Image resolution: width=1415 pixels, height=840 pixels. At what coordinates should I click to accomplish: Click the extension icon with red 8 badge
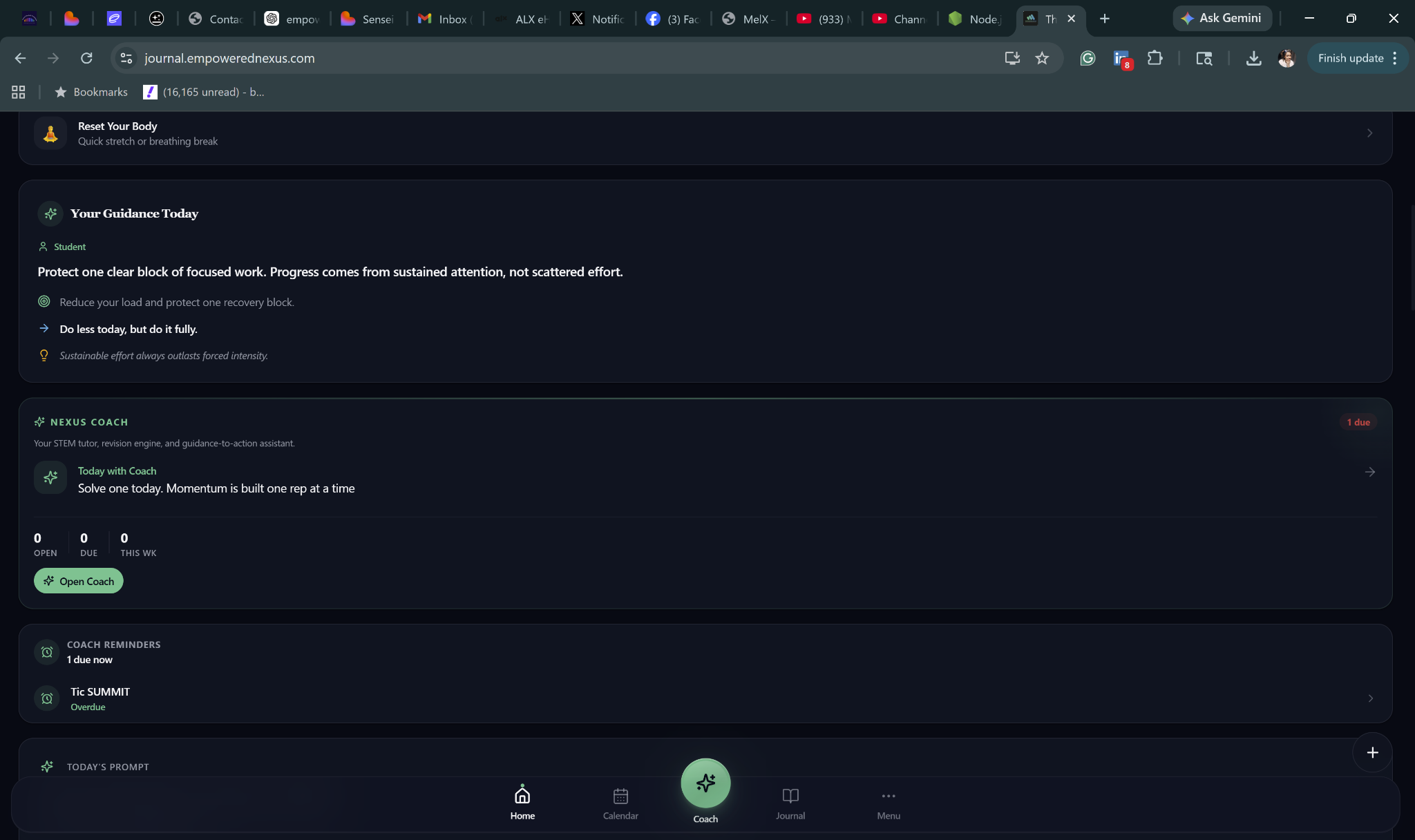[1121, 59]
